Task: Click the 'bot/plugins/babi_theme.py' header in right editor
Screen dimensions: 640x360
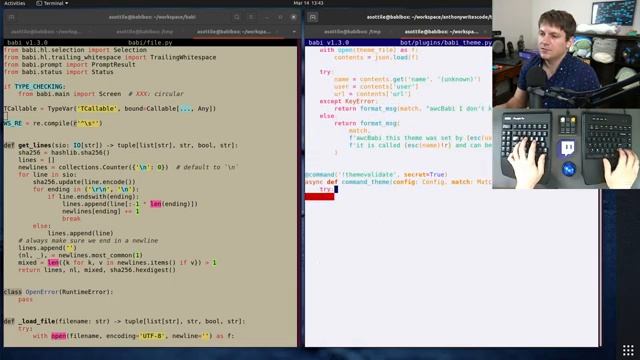Action: [446, 42]
